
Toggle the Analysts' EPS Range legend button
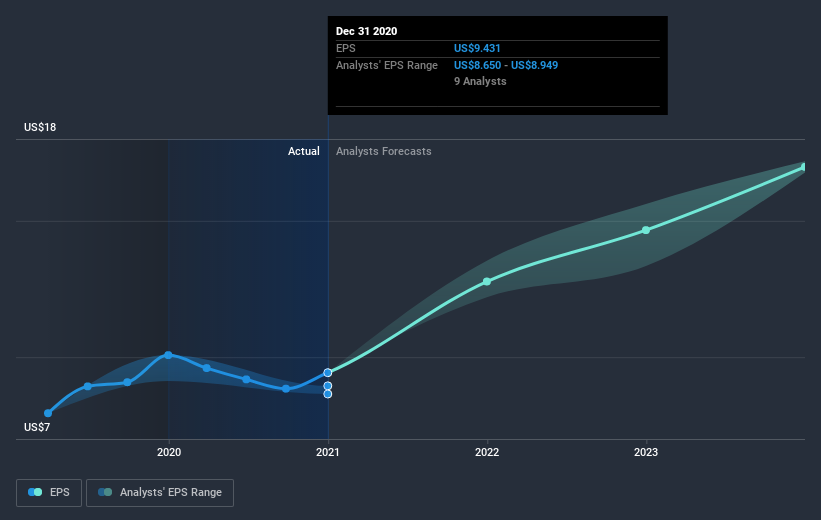click(160, 492)
